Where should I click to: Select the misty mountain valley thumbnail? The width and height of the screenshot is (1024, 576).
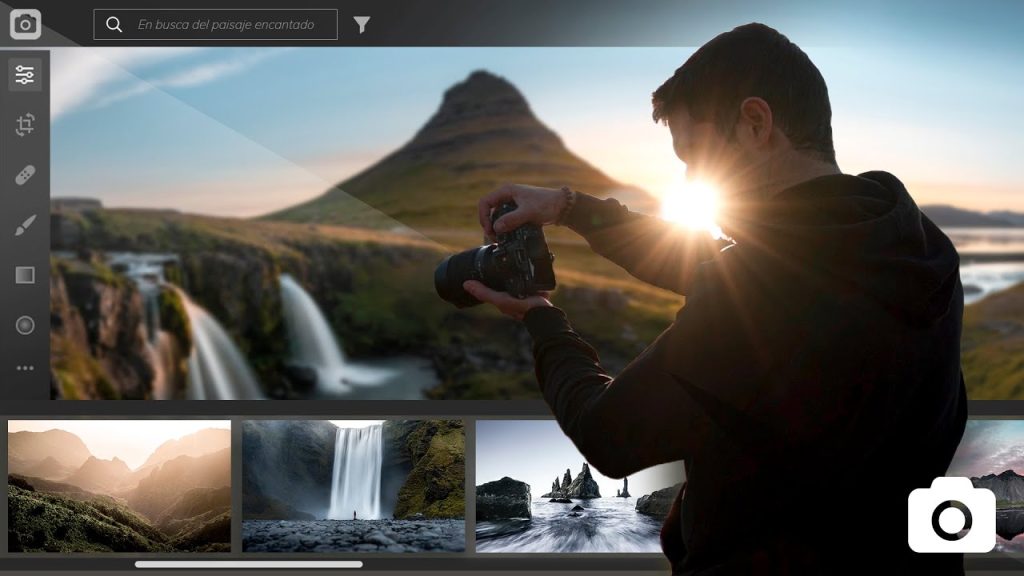coord(120,486)
